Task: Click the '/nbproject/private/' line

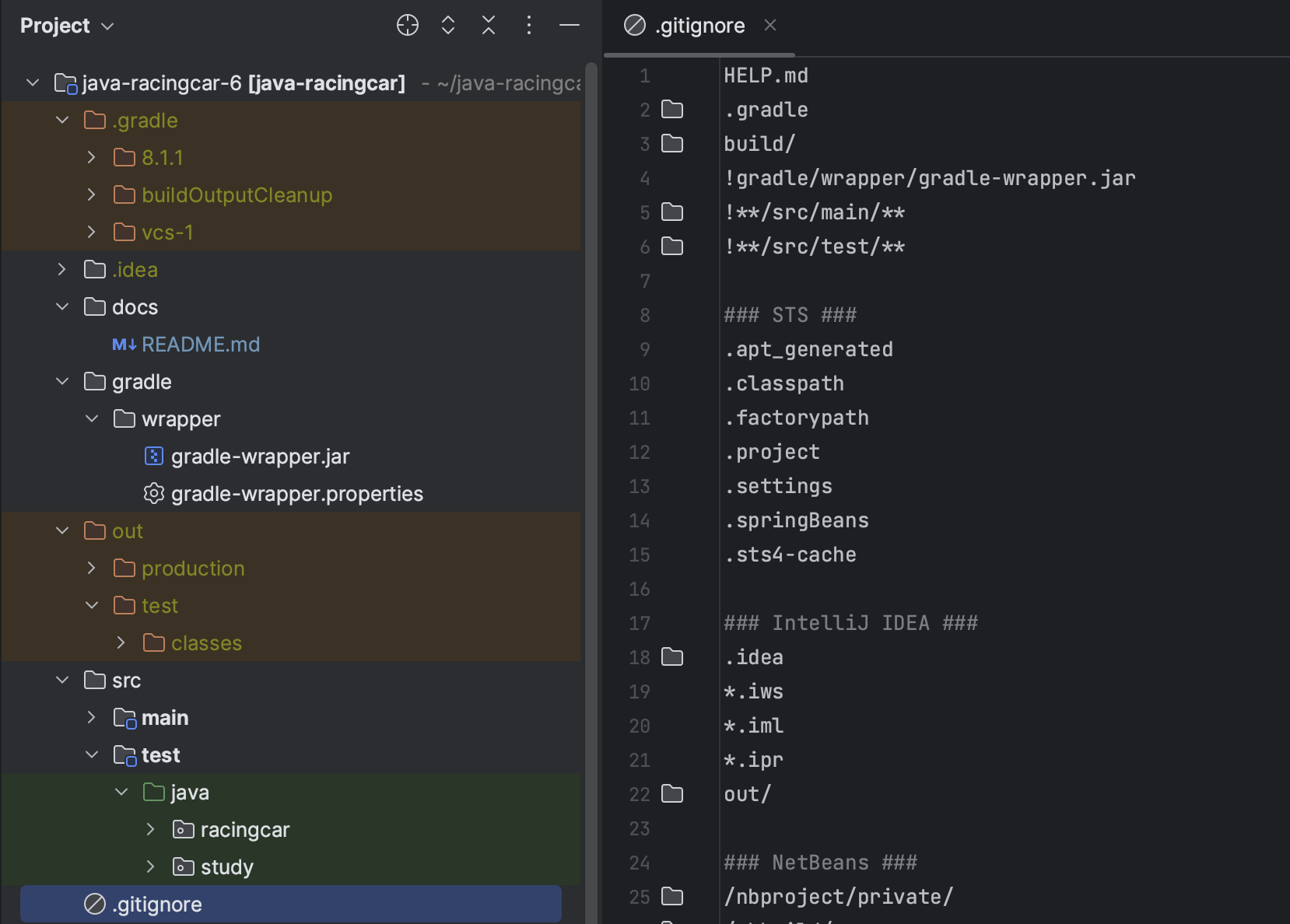Action: pyautogui.click(x=838, y=897)
